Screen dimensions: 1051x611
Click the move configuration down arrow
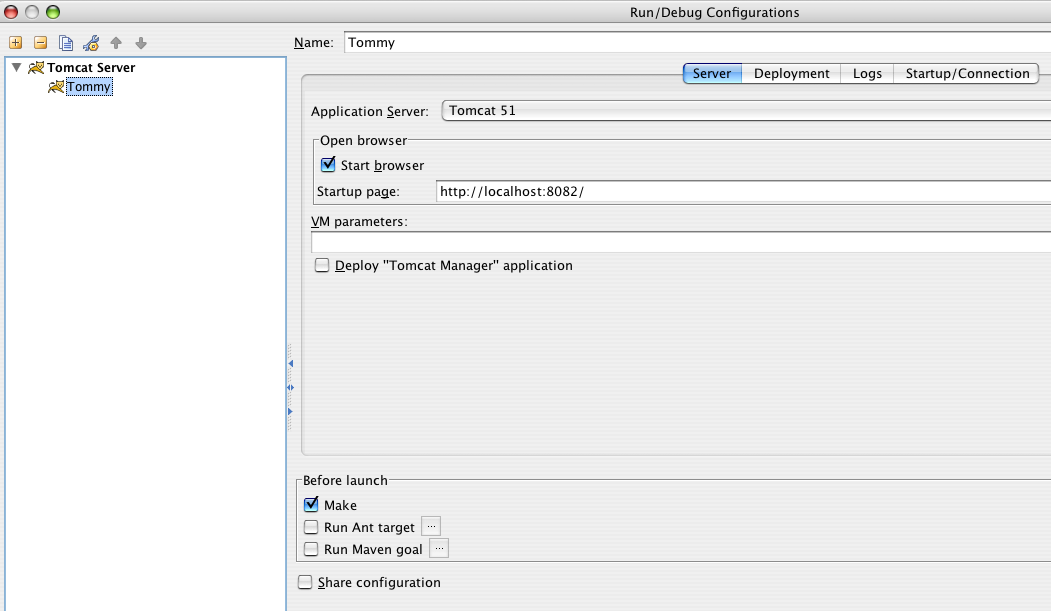tap(141, 43)
